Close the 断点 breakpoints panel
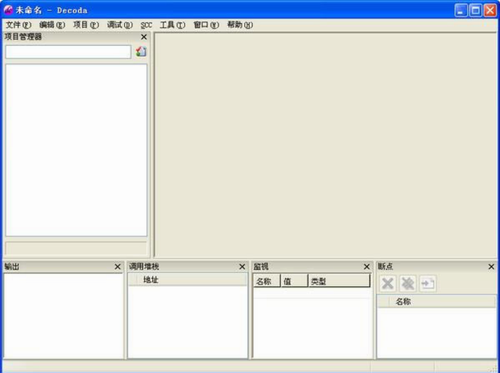 coord(491,267)
